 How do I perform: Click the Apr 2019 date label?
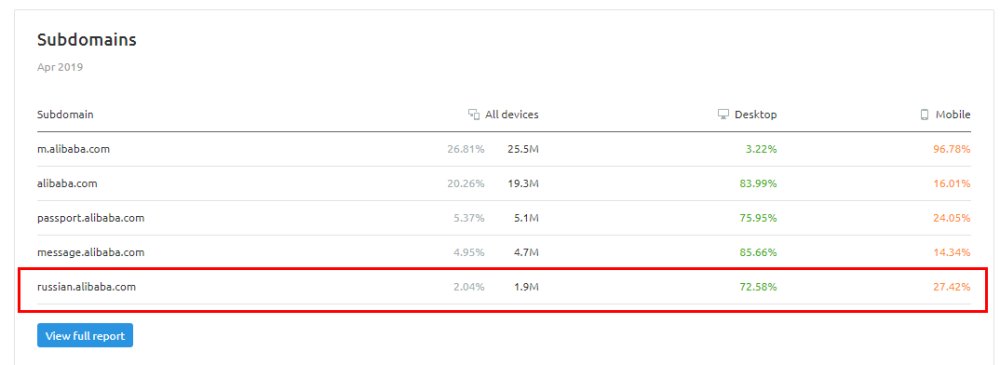(60, 67)
